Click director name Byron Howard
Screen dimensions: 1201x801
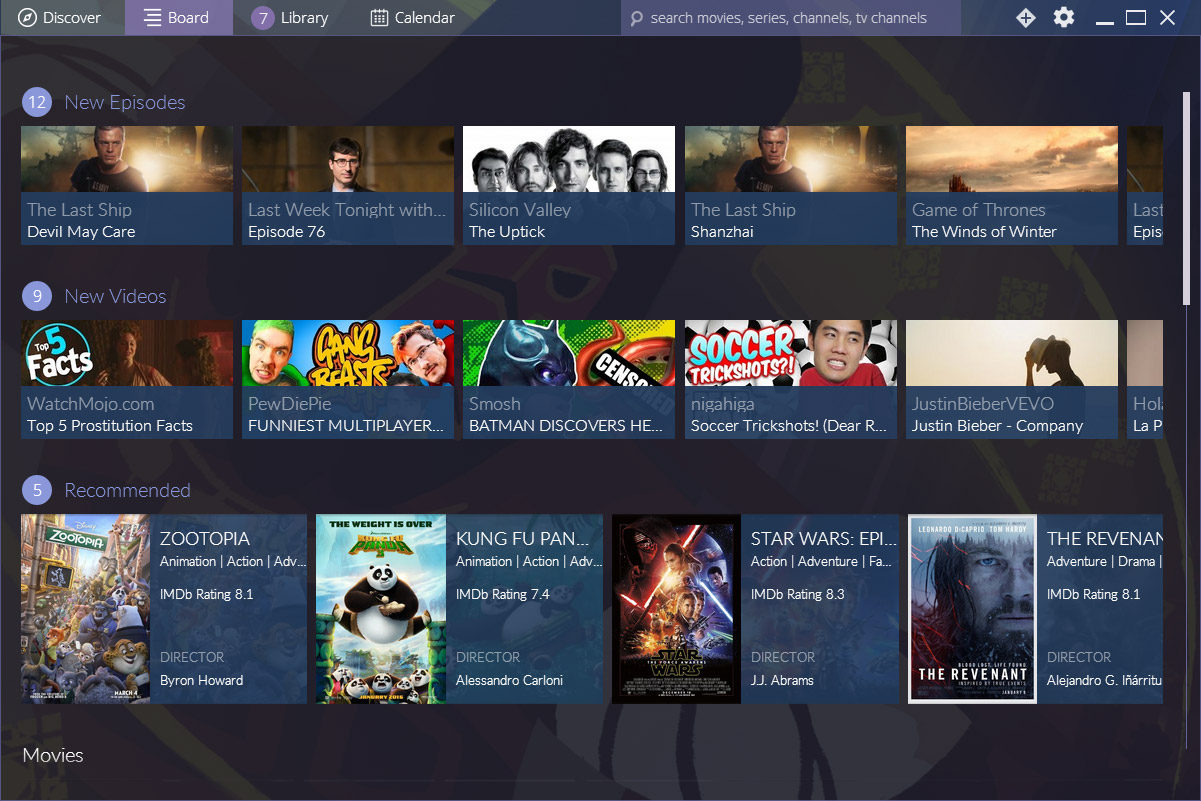(202, 680)
